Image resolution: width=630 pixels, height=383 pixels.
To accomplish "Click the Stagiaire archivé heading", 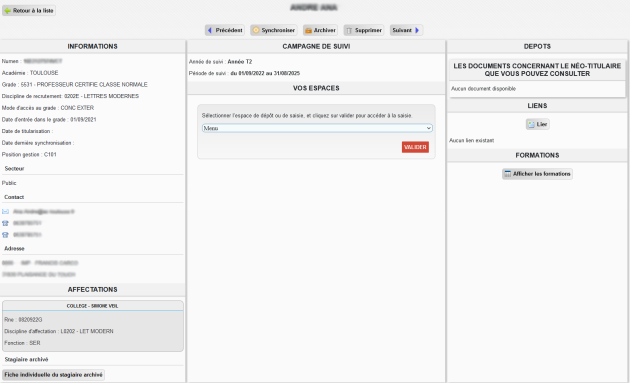I will tap(27, 359).
